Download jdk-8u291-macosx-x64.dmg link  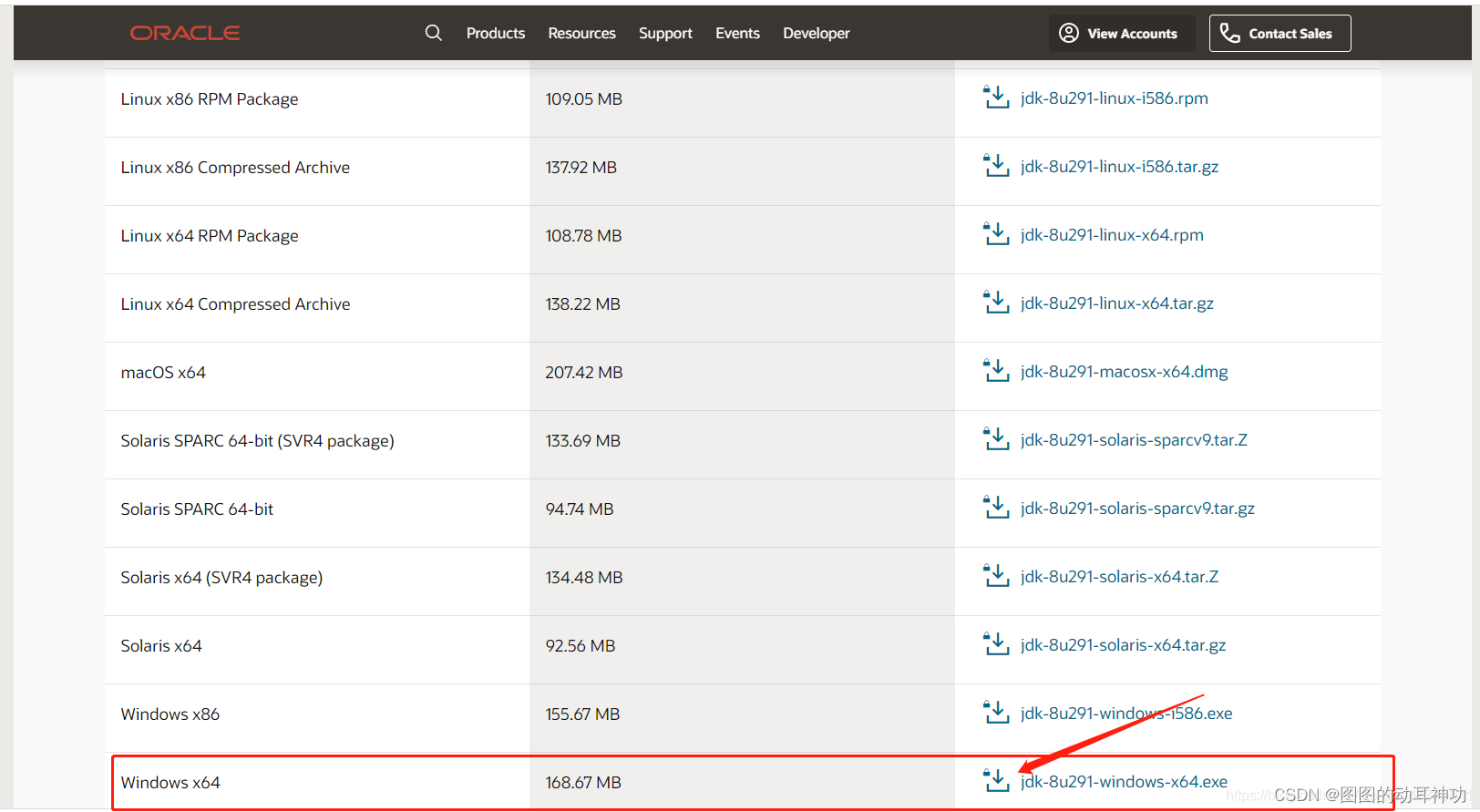[1125, 372]
